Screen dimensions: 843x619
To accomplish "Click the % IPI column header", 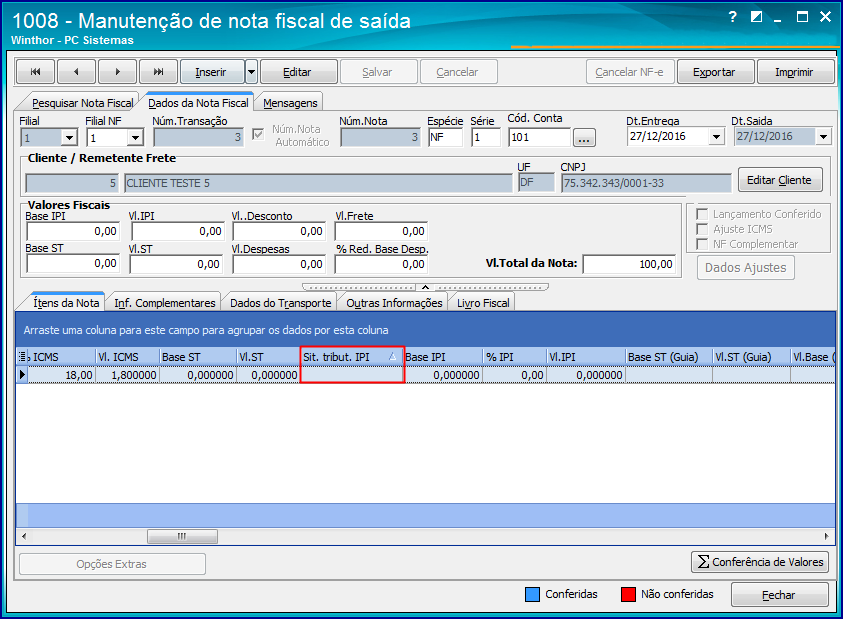I will [x=515, y=357].
